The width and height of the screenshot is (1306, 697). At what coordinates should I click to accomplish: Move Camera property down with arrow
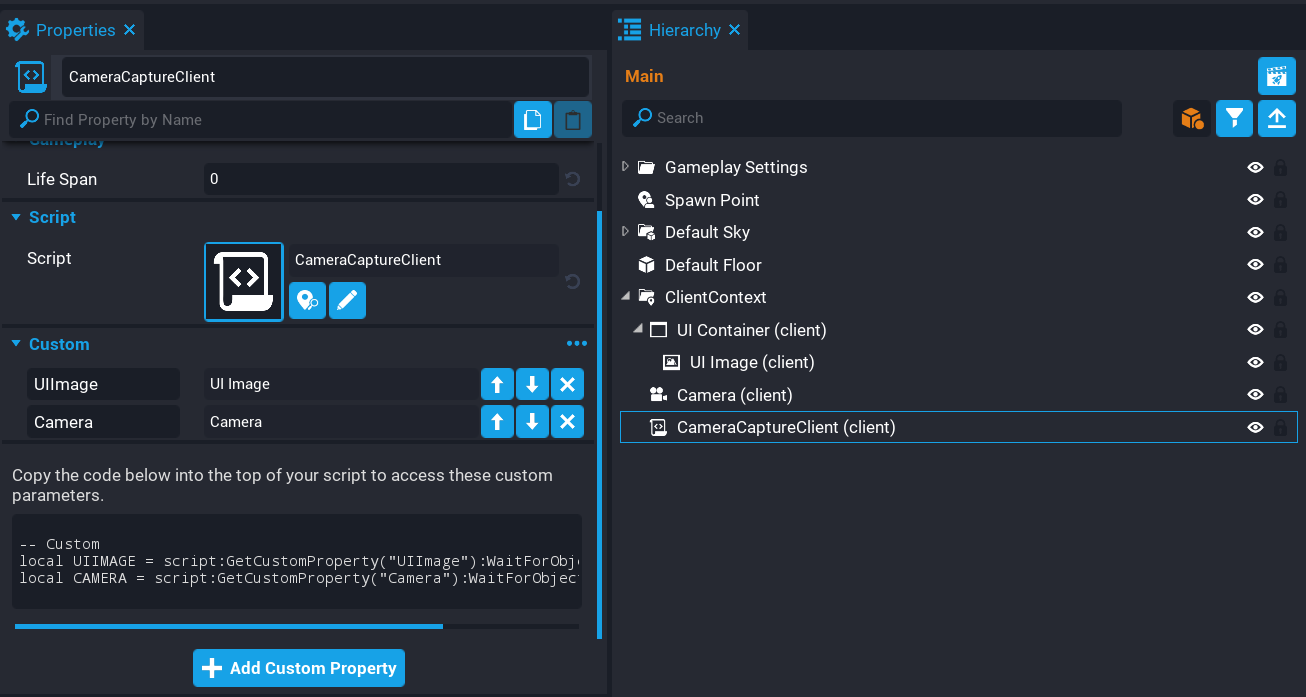[532, 422]
